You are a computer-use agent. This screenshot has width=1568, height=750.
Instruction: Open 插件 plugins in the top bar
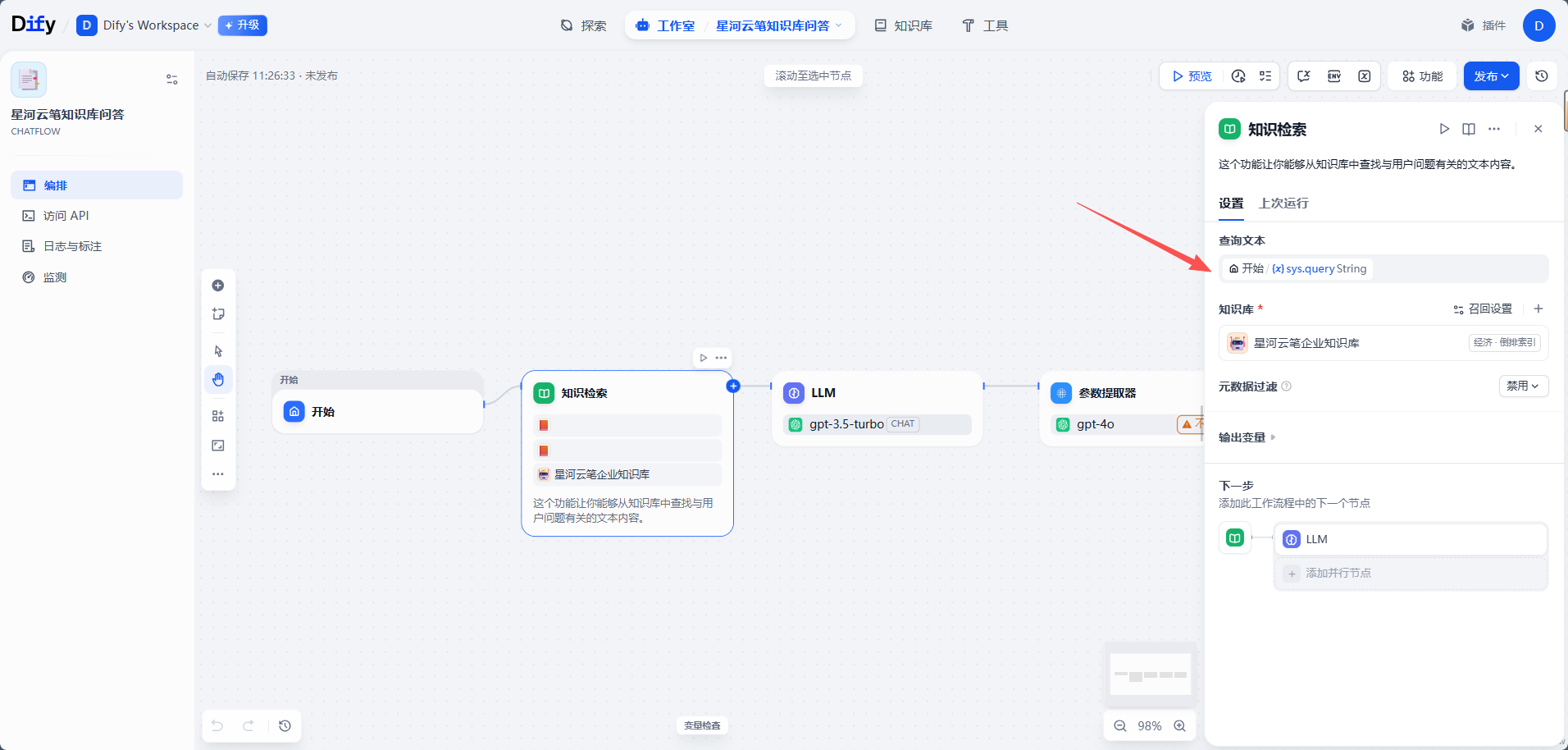(1484, 25)
